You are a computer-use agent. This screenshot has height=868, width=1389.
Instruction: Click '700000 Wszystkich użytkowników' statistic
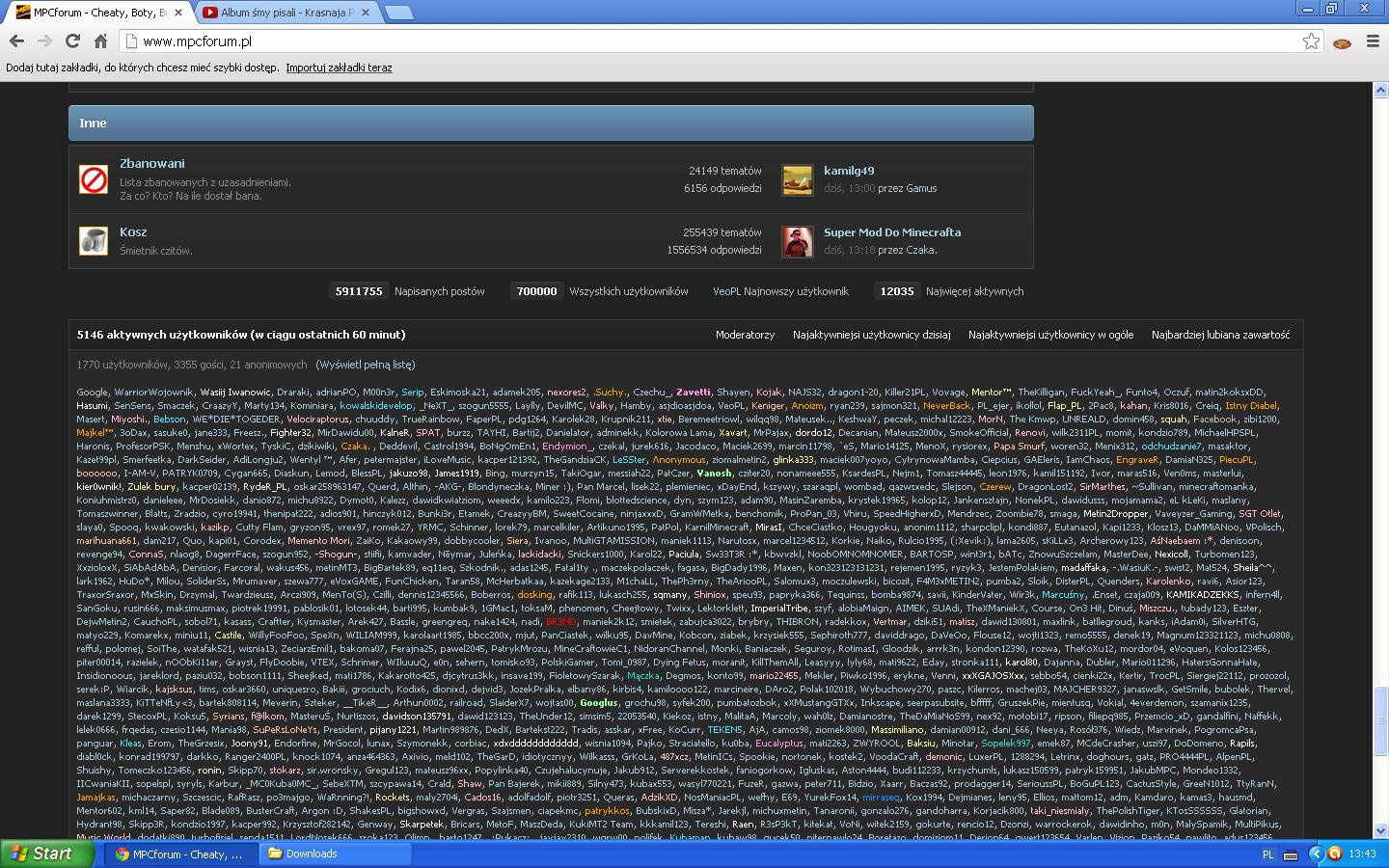coord(600,290)
